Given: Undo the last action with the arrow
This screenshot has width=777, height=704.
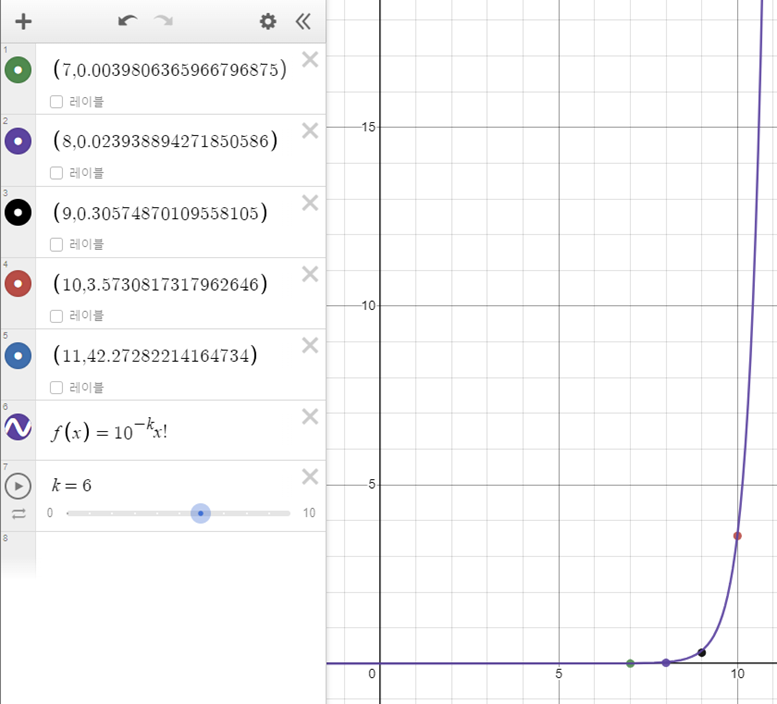Looking at the screenshot, I should tap(127, 21).
